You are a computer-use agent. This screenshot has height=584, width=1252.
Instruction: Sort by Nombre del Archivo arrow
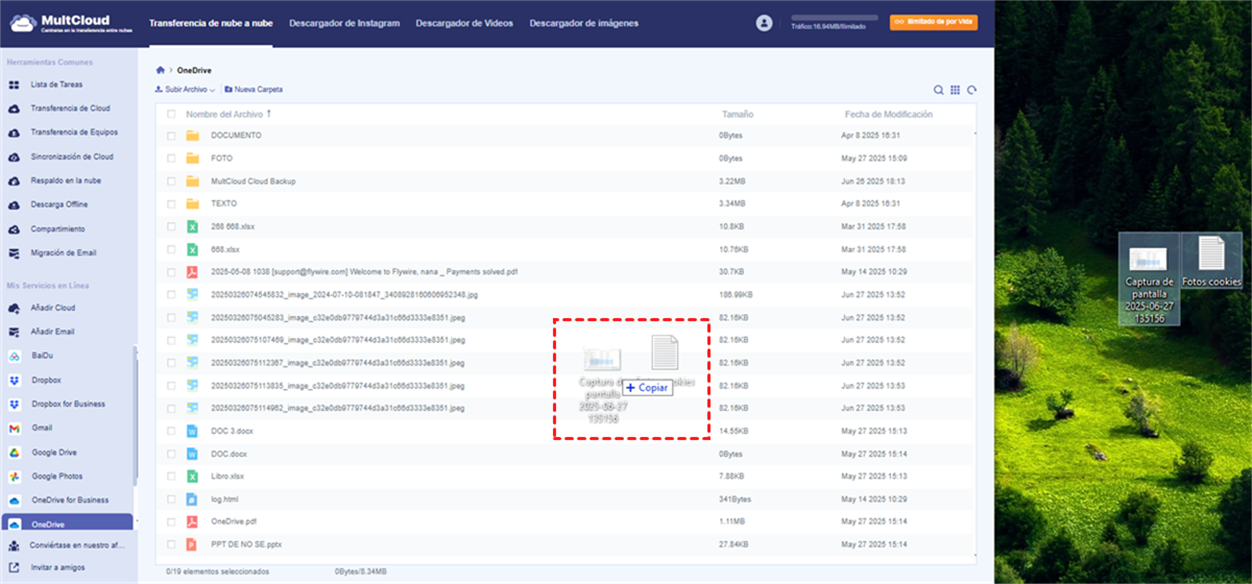click(269, 114)
